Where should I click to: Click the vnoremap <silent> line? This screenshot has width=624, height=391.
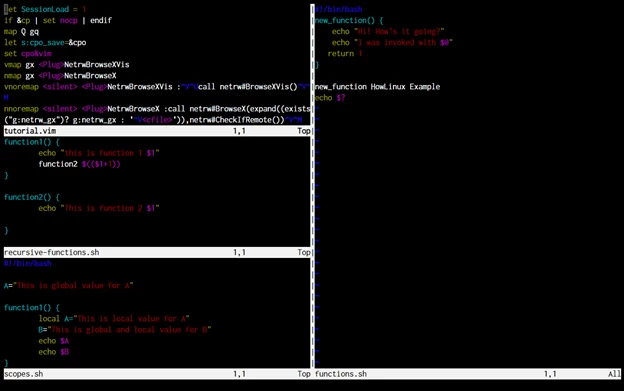click(x=157, y=87)
